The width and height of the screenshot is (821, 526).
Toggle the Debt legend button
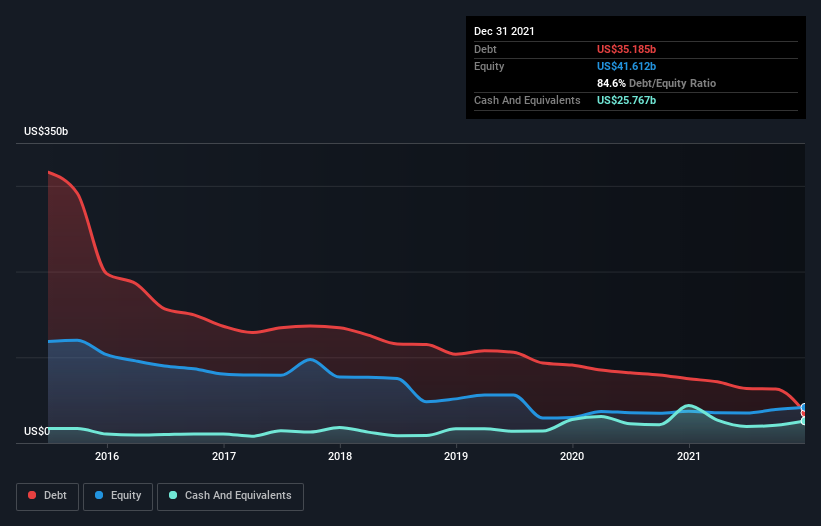pos(48,496)
